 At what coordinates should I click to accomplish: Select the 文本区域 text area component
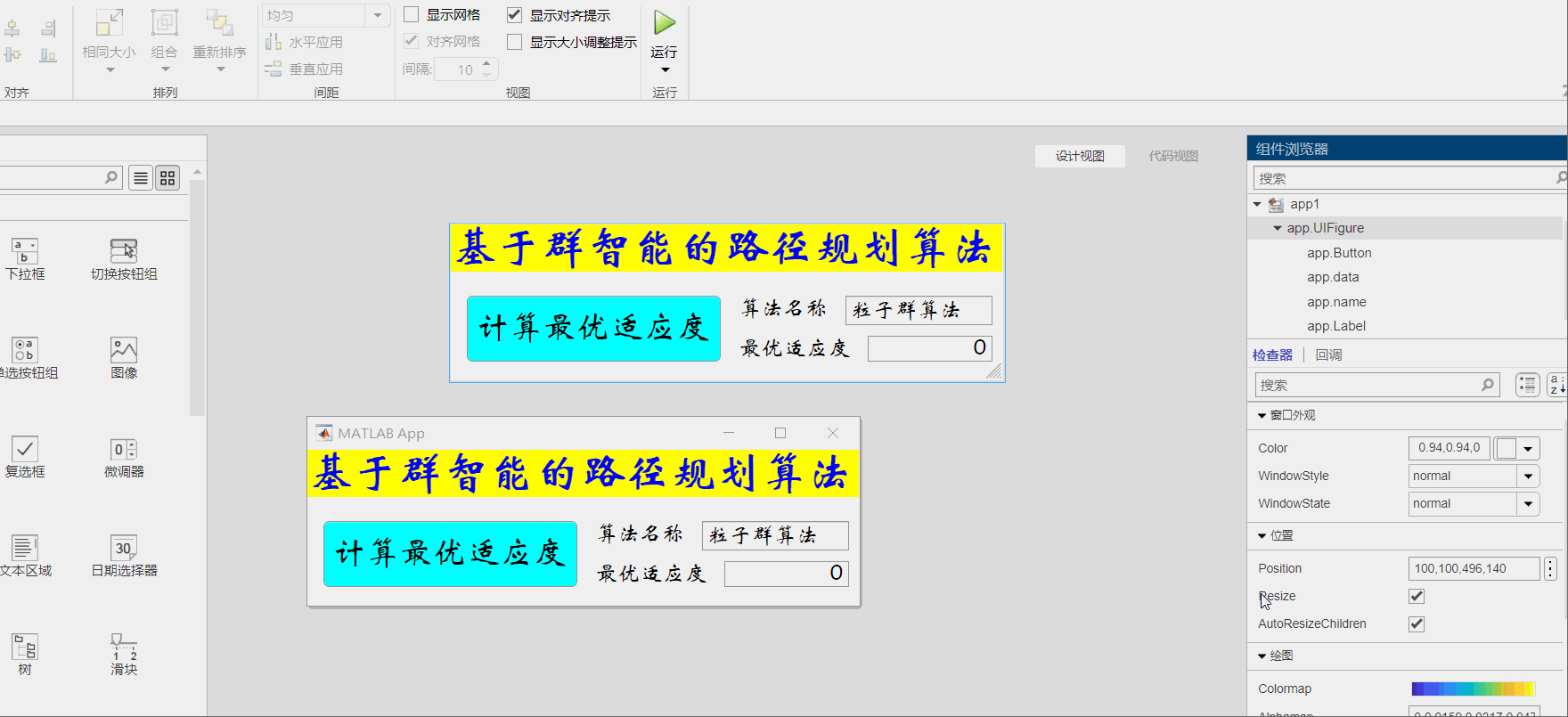[25, 556]
